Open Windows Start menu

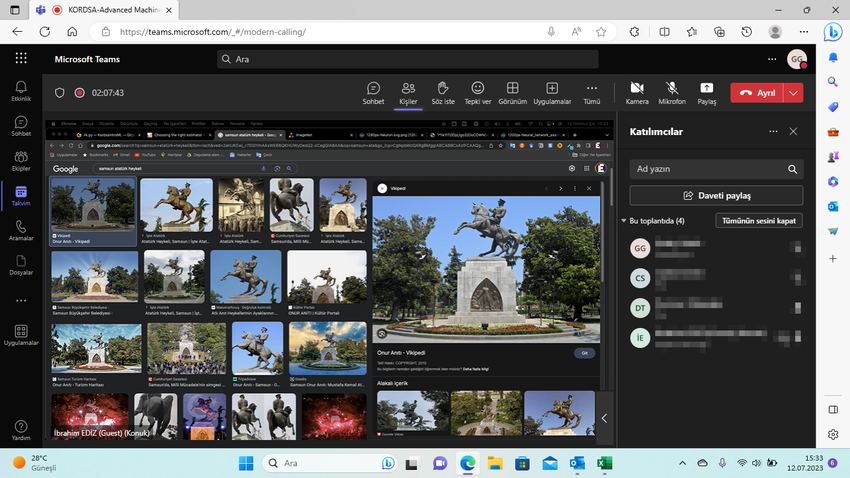[246, 463]
